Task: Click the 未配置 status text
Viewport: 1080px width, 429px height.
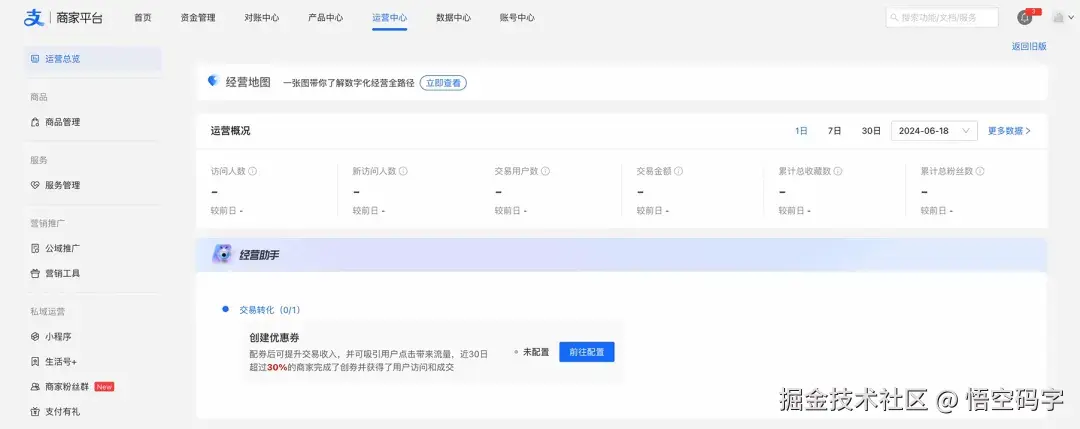Action: coord(536,352)
